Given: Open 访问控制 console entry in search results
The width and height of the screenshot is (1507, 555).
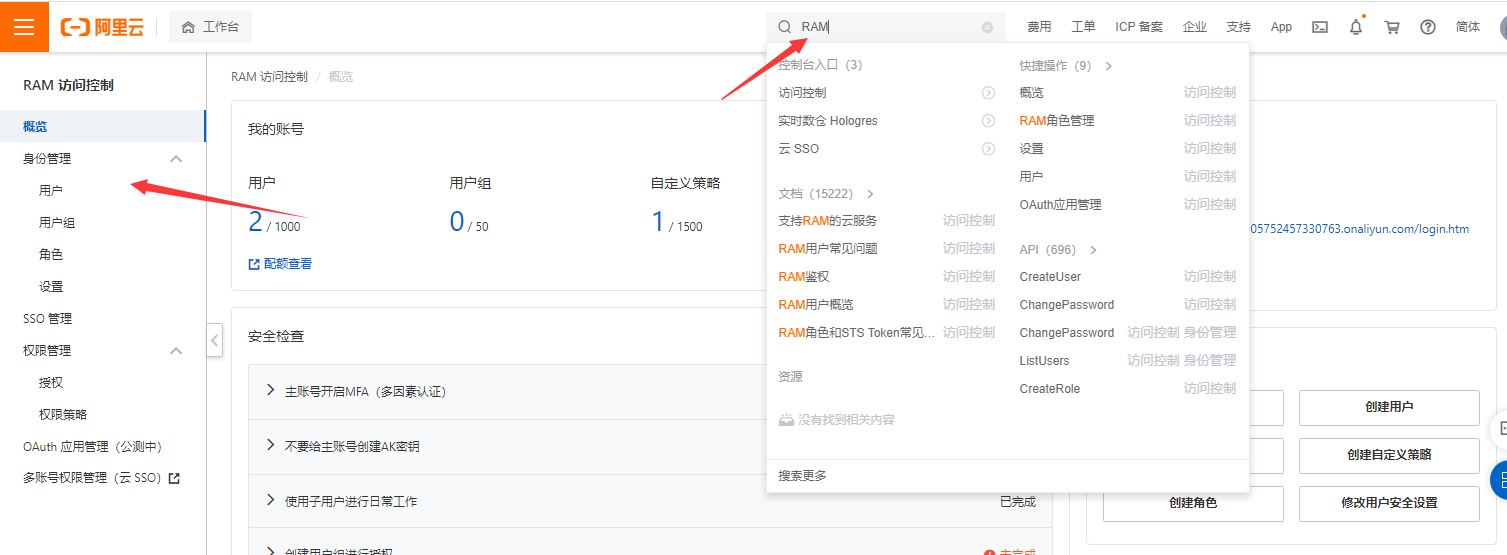Looking at the screenshot, I should (802, 93).
